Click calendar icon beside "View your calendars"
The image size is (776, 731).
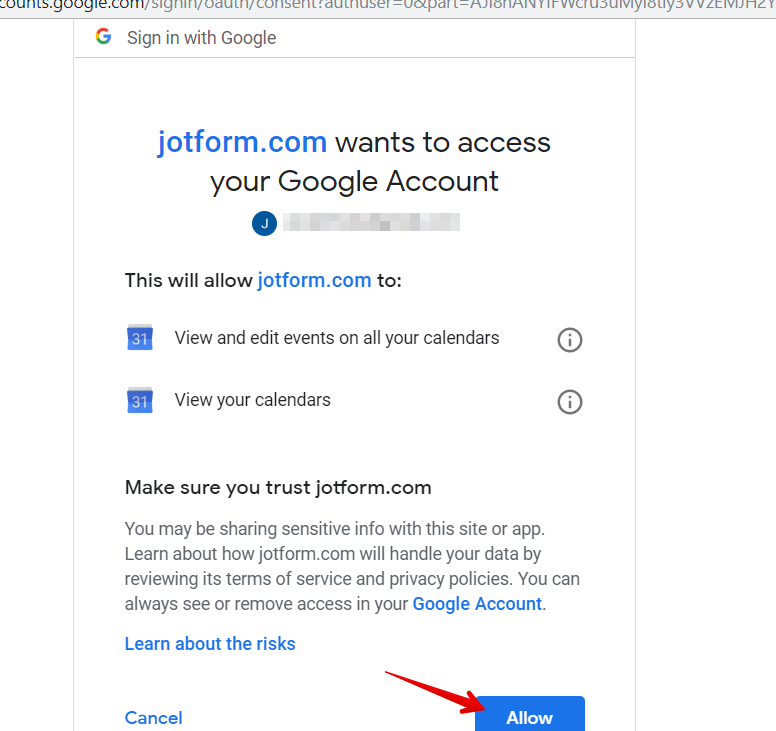[140, 400]
